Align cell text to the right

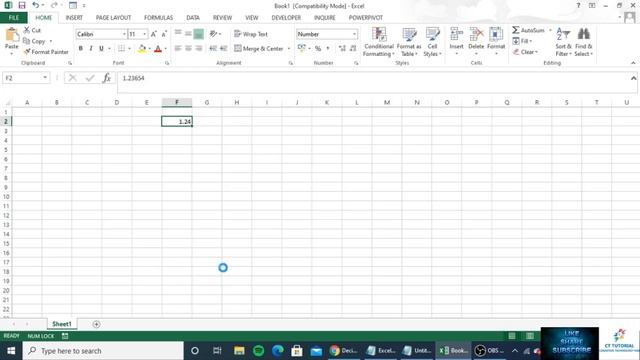(x=199, y=49)
